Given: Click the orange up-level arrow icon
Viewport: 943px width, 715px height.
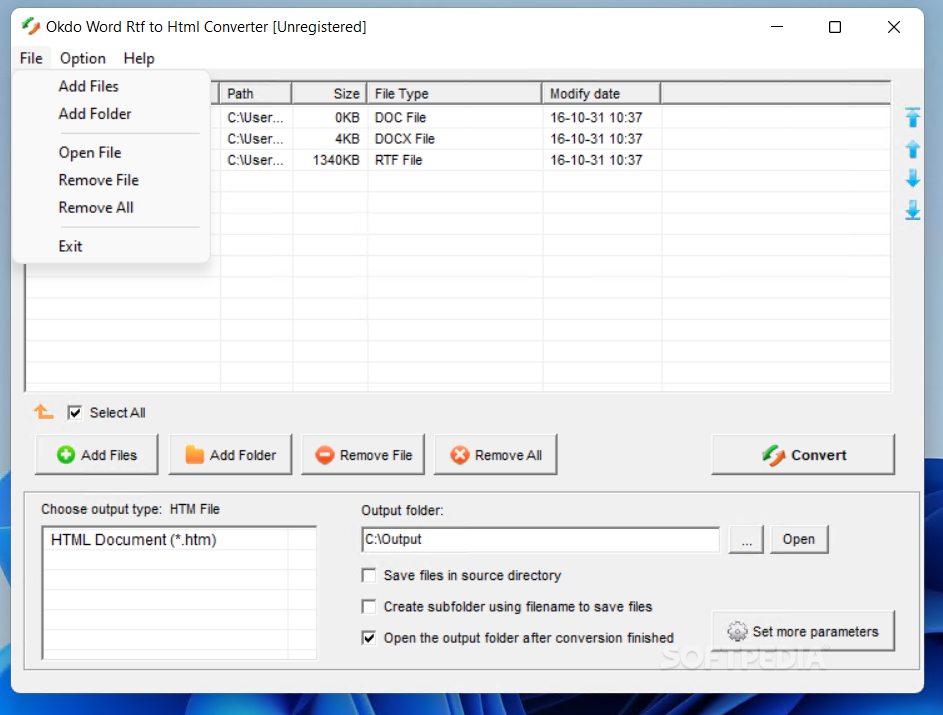Looking at the screenshot, I should (43, 412).
